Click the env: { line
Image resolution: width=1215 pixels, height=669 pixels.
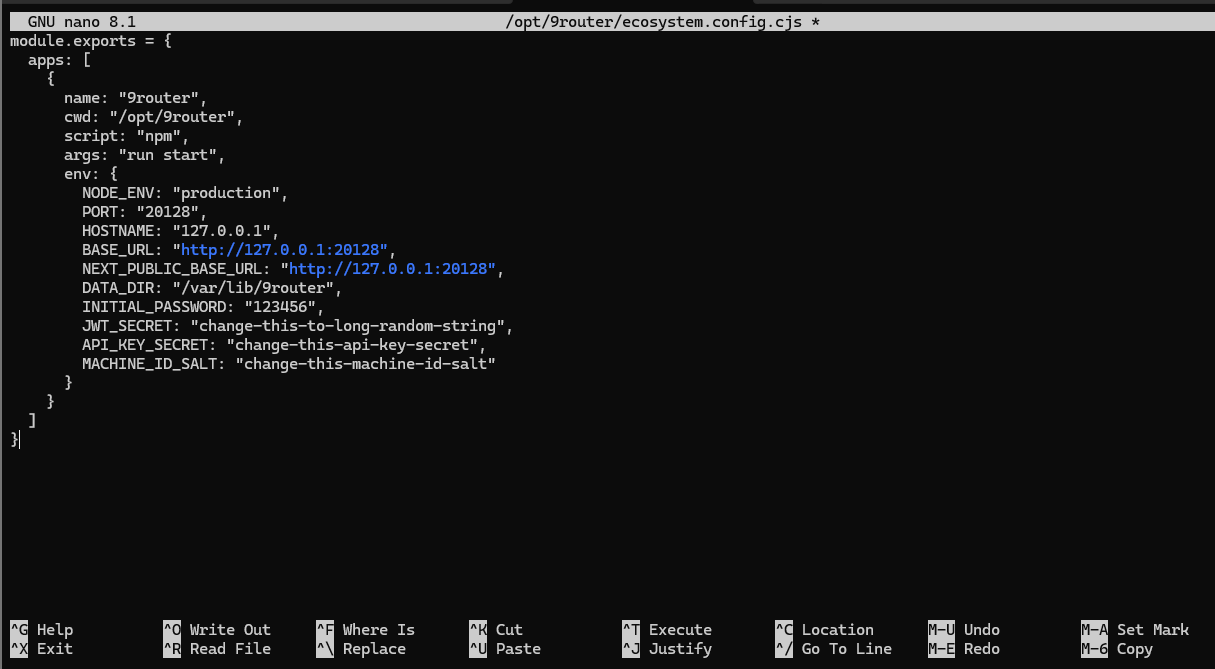tap(91, 174)
